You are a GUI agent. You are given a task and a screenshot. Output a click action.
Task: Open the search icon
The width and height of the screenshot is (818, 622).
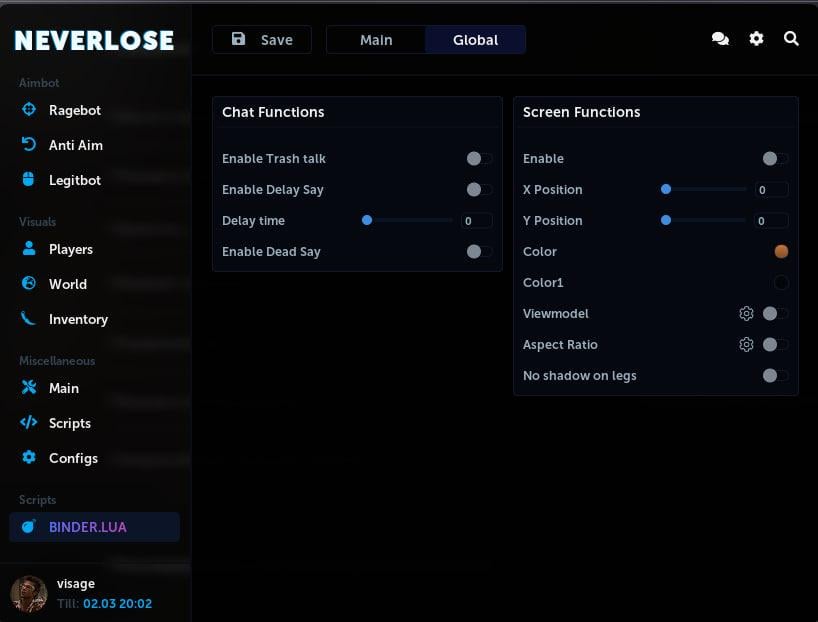791,39
